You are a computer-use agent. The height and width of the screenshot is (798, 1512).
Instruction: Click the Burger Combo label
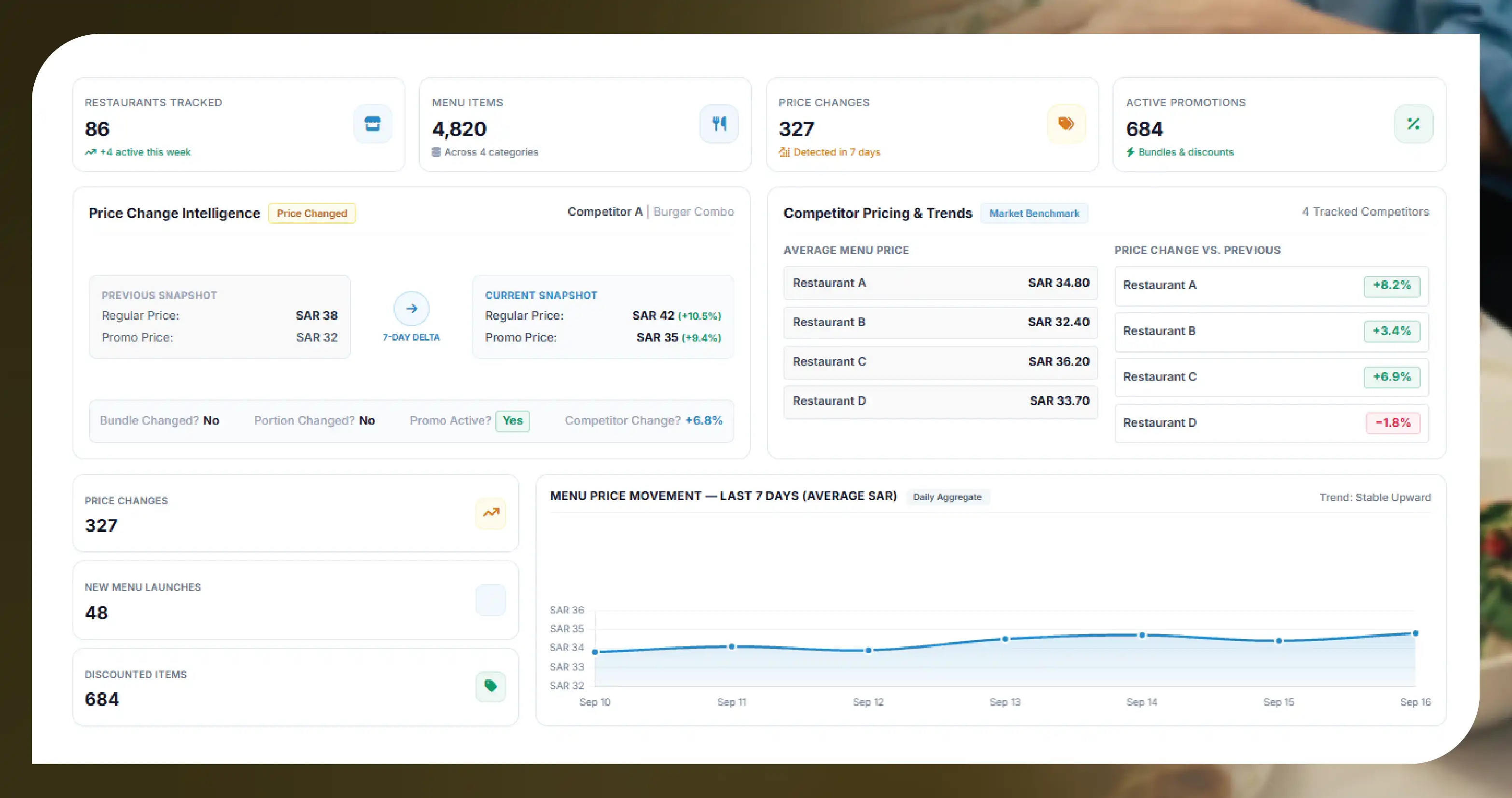[694, 212]
